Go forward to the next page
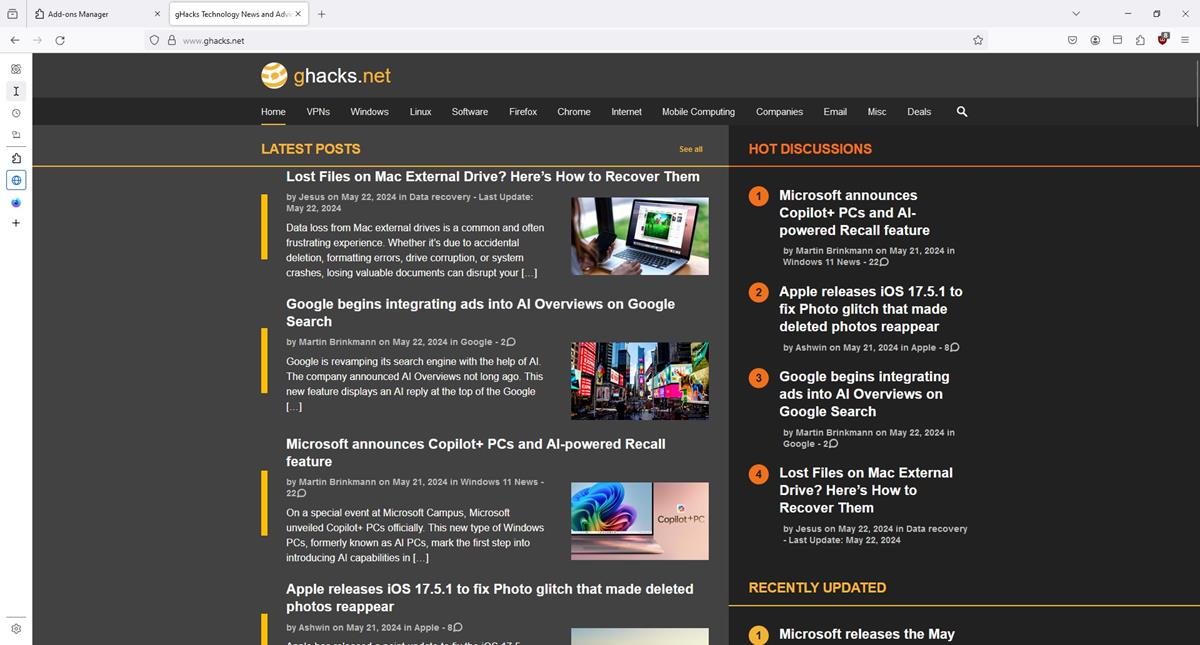The image size is (1200, 645). [37, 40]
